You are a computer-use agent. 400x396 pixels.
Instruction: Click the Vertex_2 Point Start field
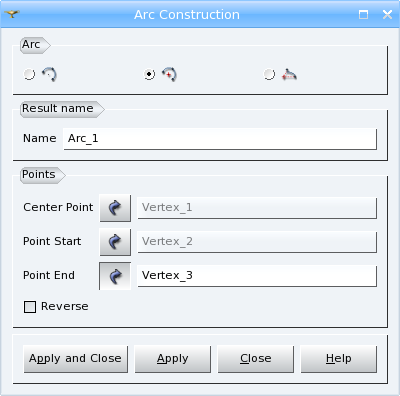point(257,242)
